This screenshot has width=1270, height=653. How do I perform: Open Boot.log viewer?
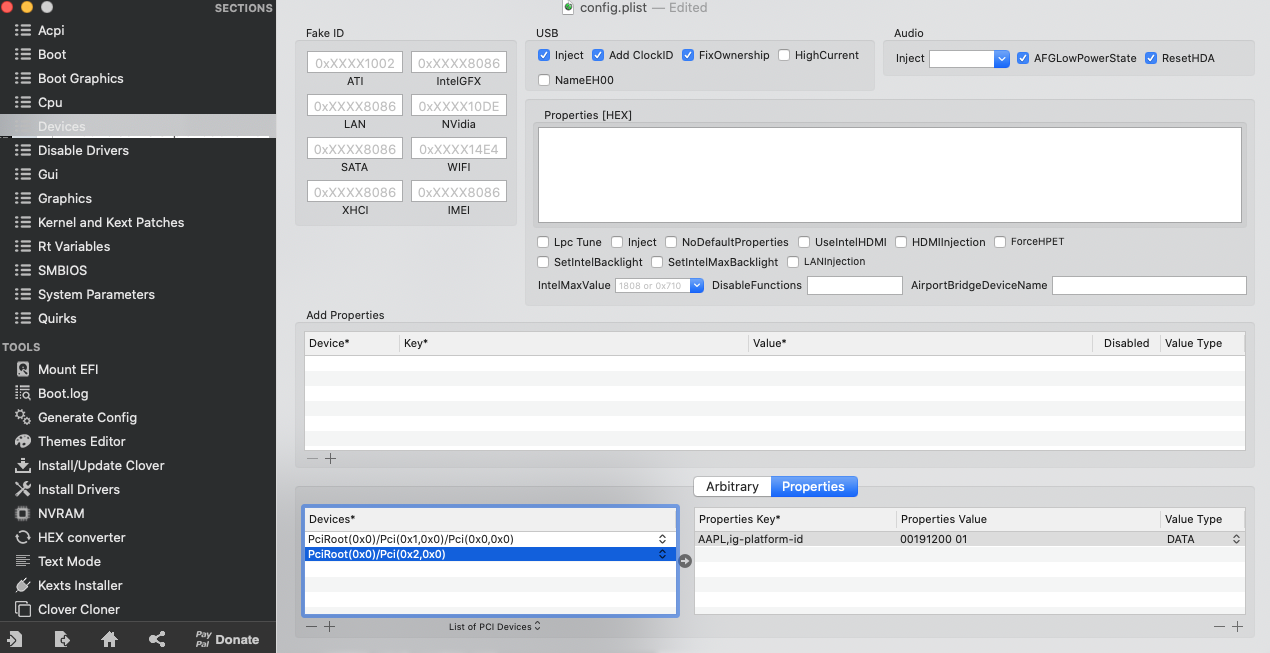62,393
